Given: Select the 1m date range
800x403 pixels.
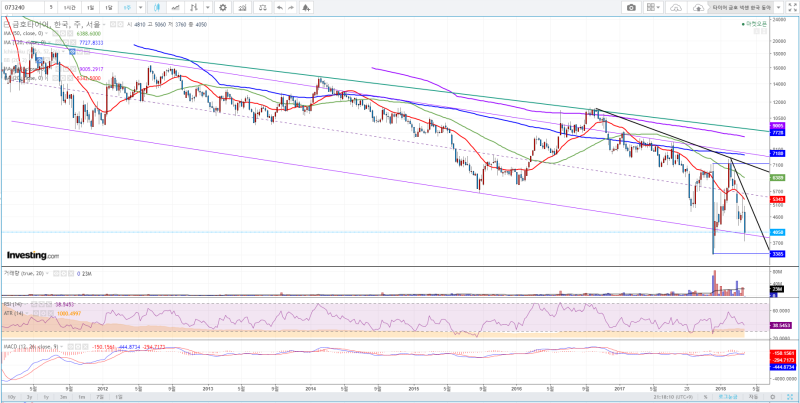Looking at the screenshot, I should pyautogui.click(x=82, y=397).
